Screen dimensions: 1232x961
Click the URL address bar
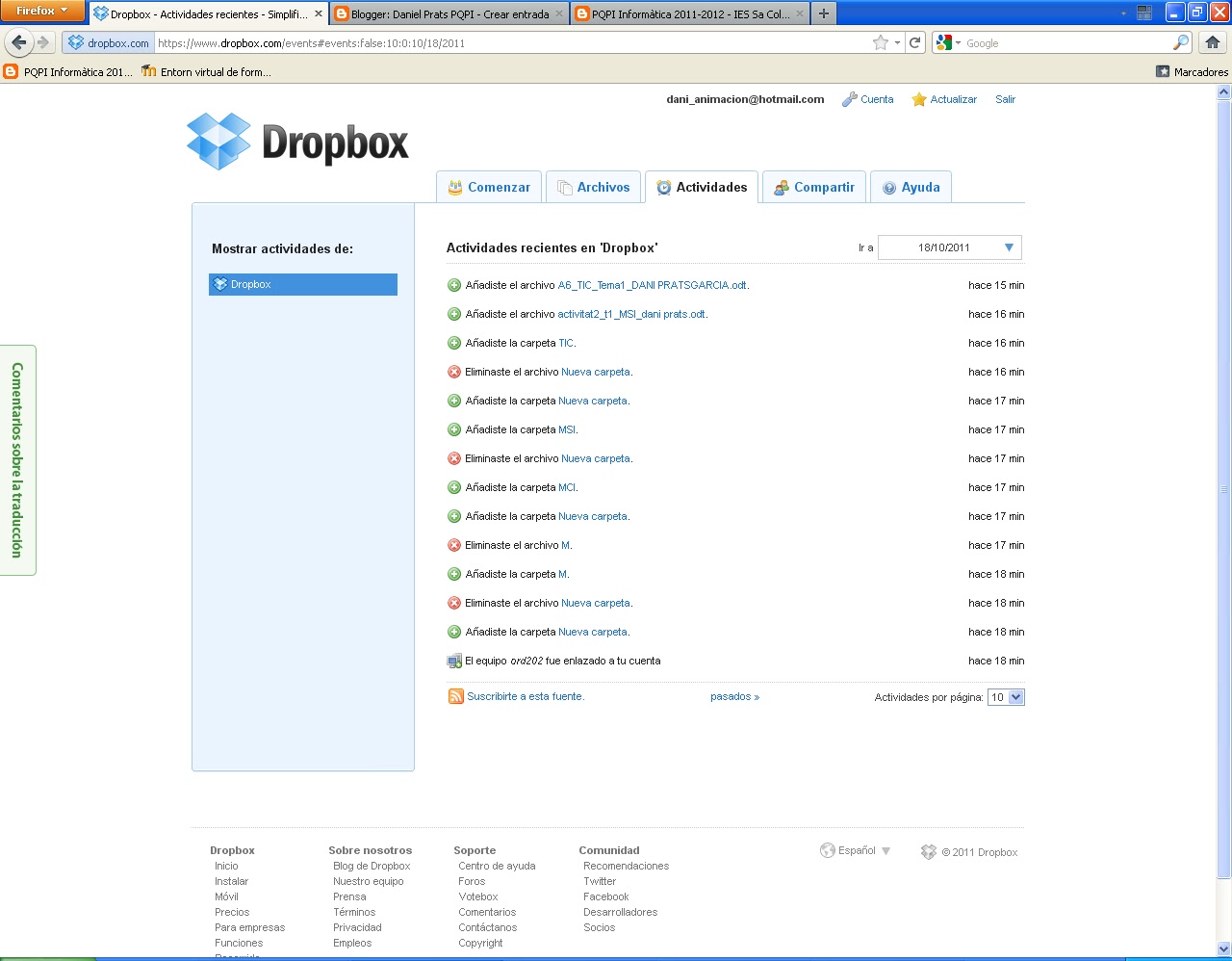tap(510, 42)
